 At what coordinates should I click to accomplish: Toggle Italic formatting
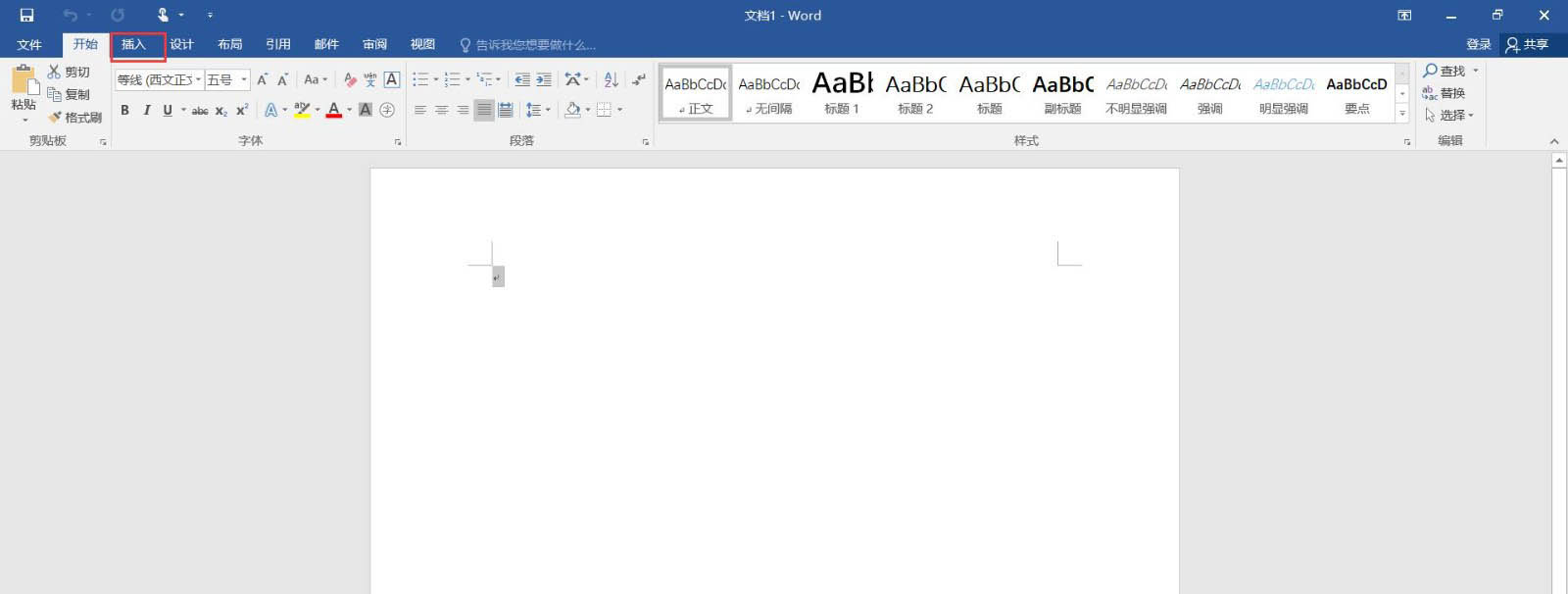coord(146,110)
